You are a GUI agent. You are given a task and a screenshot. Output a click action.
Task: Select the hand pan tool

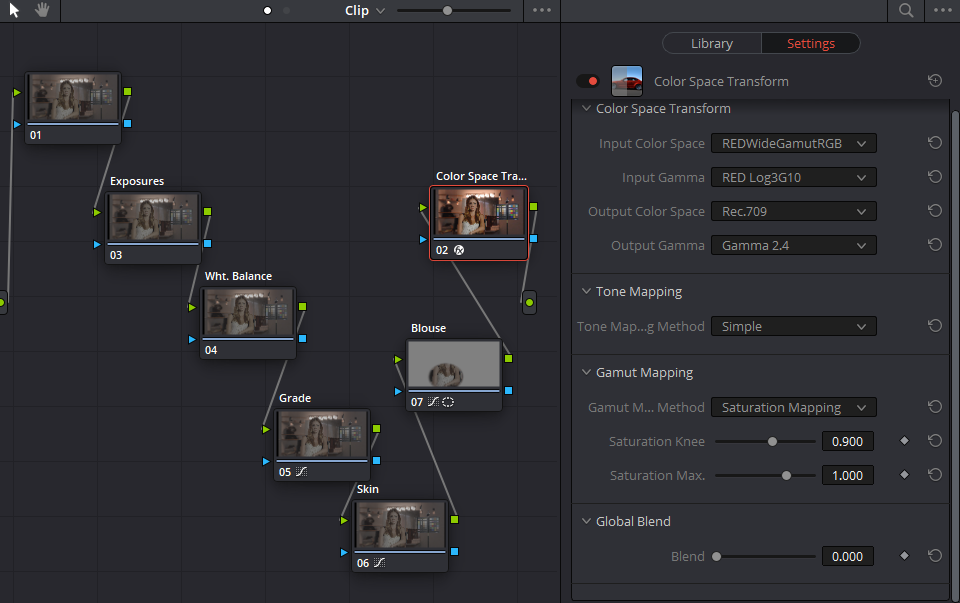coord(42,10)
